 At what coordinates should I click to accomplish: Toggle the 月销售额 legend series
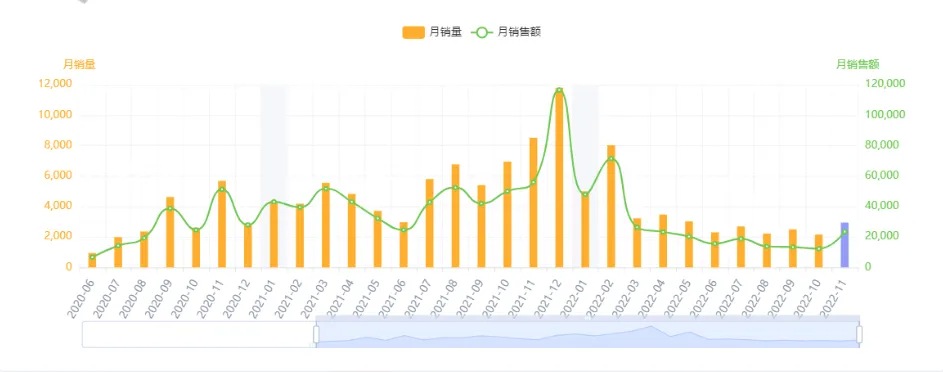[506, 32]
